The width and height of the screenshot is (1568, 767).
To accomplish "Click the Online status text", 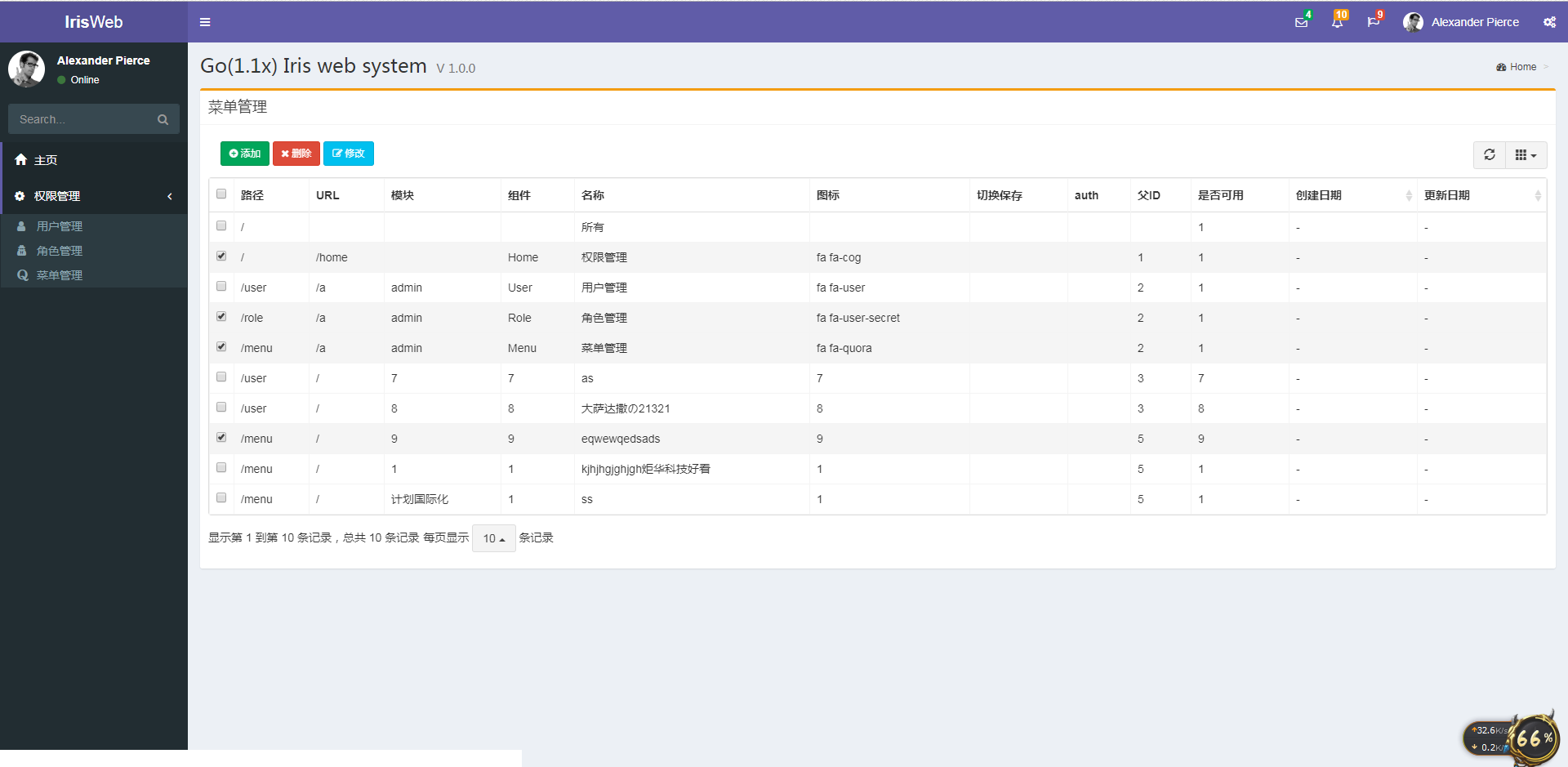I will pos(85,80).
